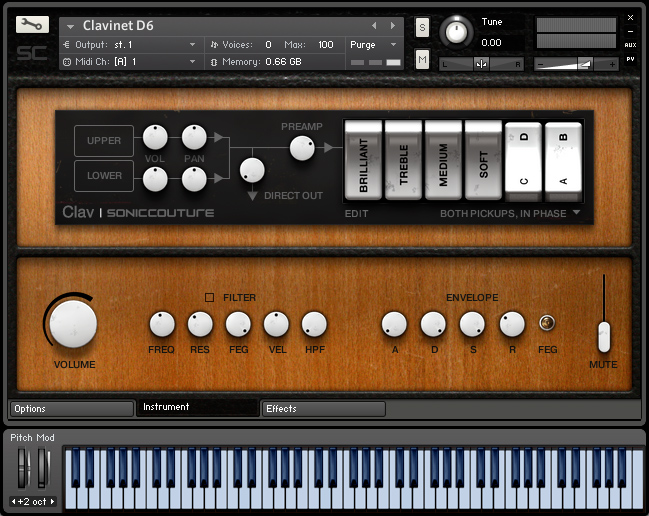Click the Mod wheel
Image resolution: width=649 pixels, height=516 pixels.
click(x=43, y=469)
